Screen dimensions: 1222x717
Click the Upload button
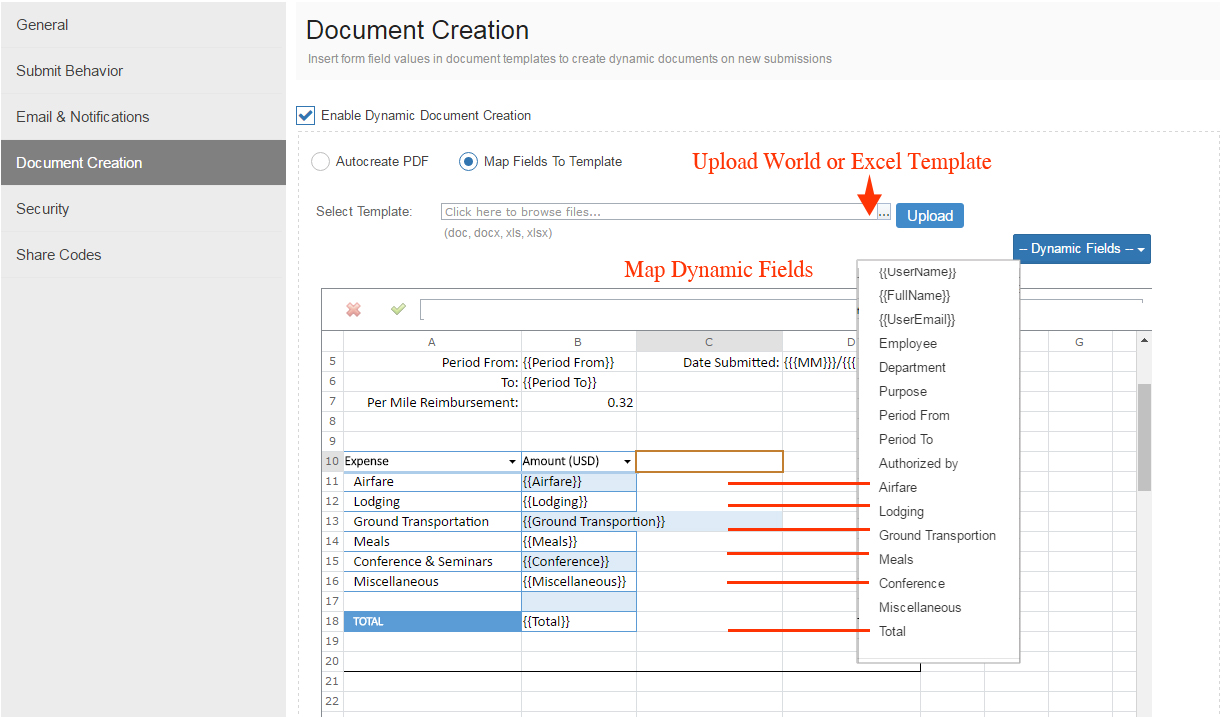pyautogui.click(x=930, y=216)
